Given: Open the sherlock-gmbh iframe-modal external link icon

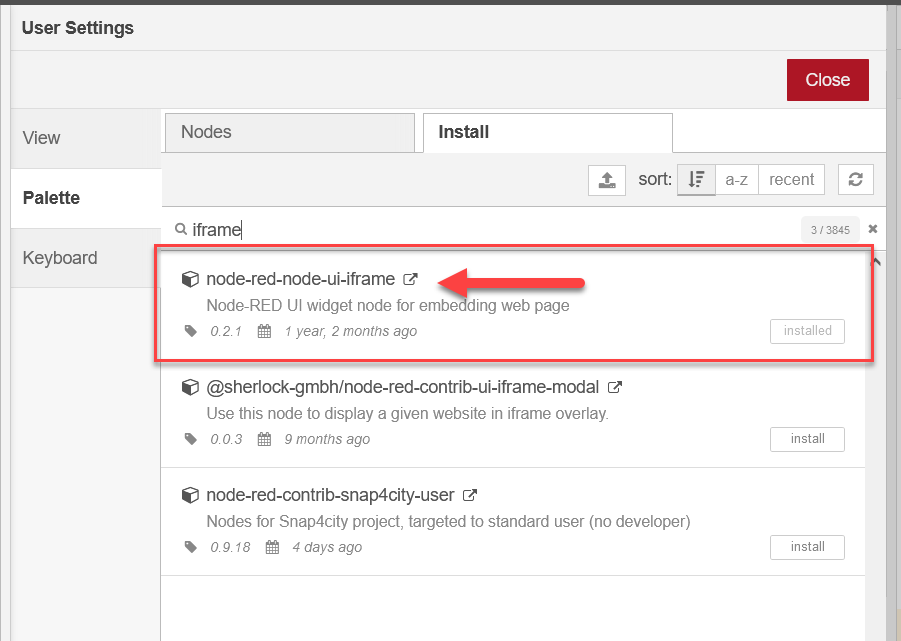Looking at the screenshot, I should click(x=614, y=387).
